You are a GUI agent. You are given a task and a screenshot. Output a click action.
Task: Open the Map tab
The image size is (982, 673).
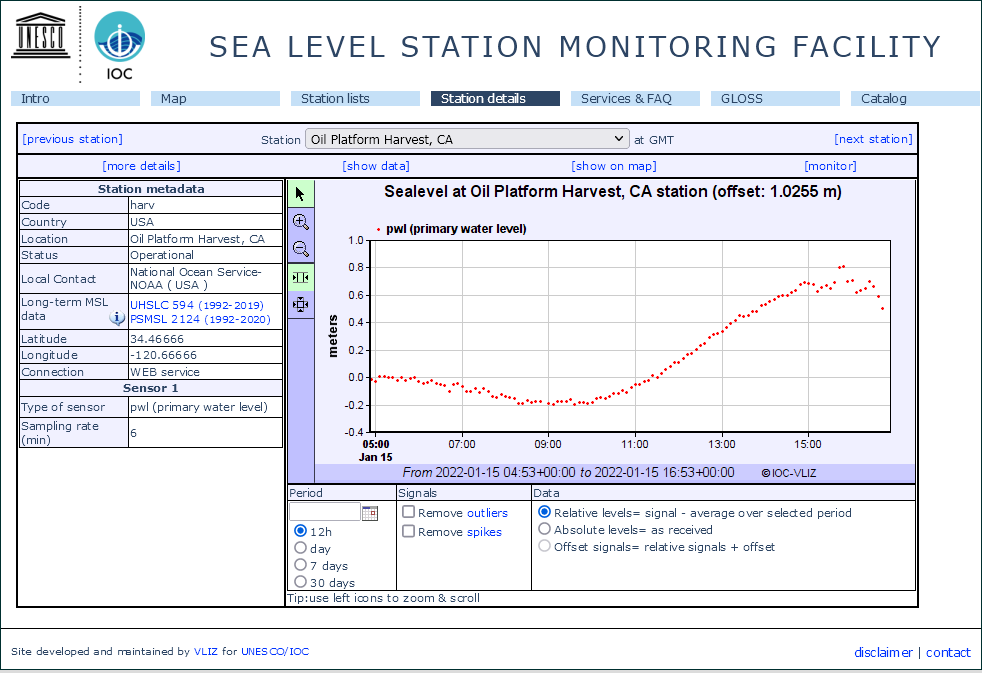coord(215,98)
